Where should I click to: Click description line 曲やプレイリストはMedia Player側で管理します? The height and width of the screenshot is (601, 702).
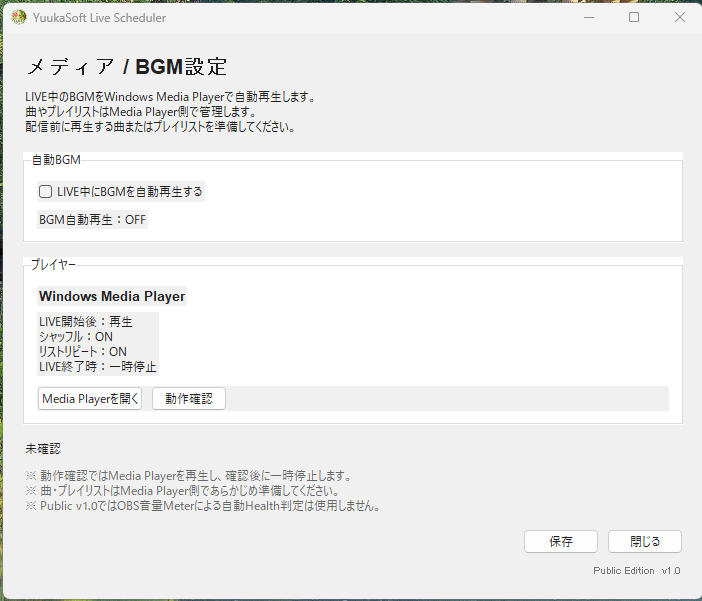[141, 112]
